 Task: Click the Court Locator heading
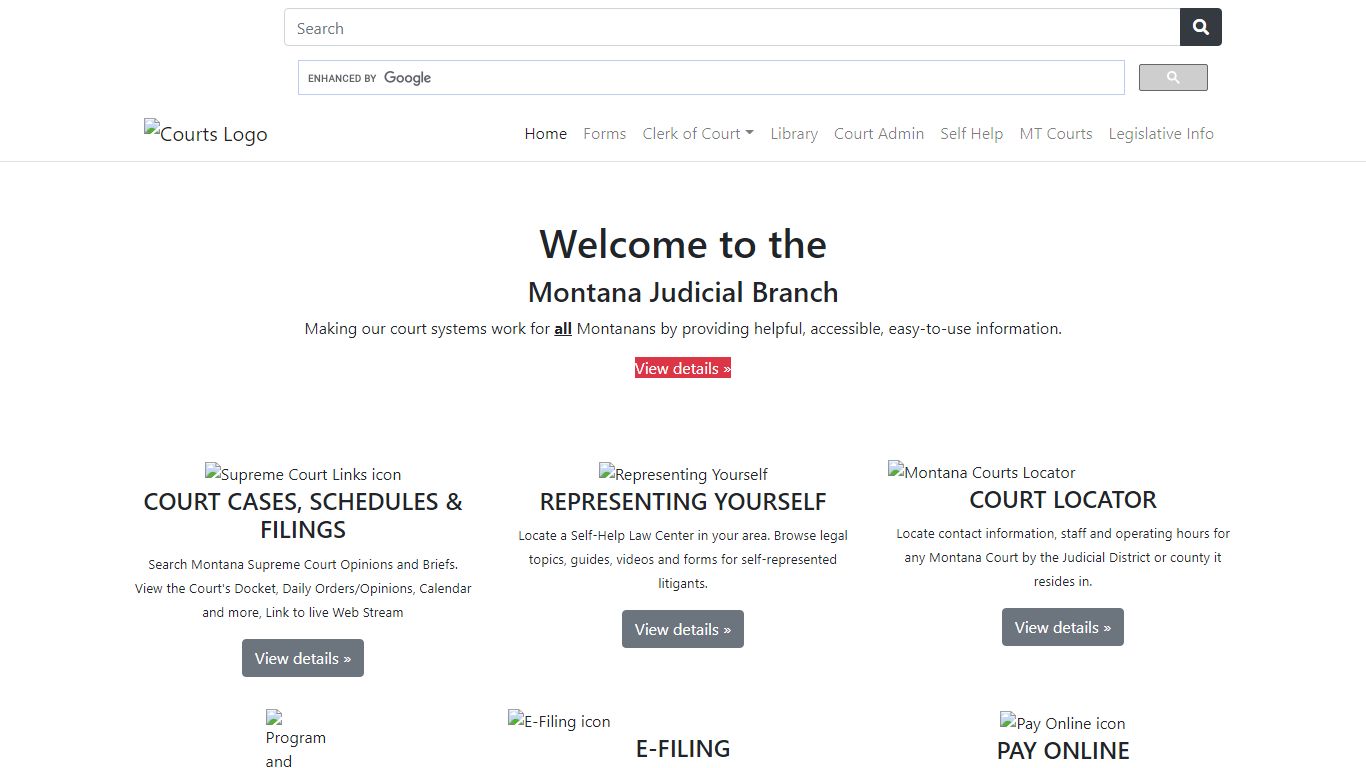pos(1063,499)
